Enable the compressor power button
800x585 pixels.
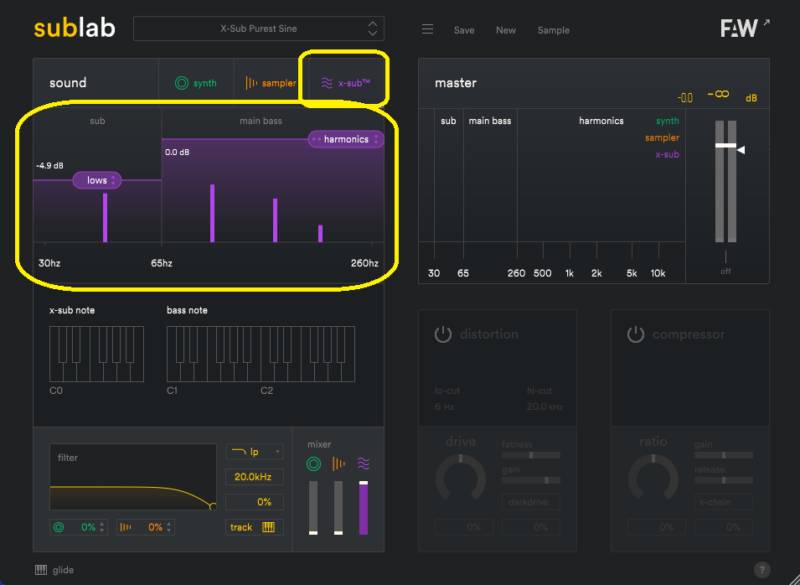[x=636, y=334]
